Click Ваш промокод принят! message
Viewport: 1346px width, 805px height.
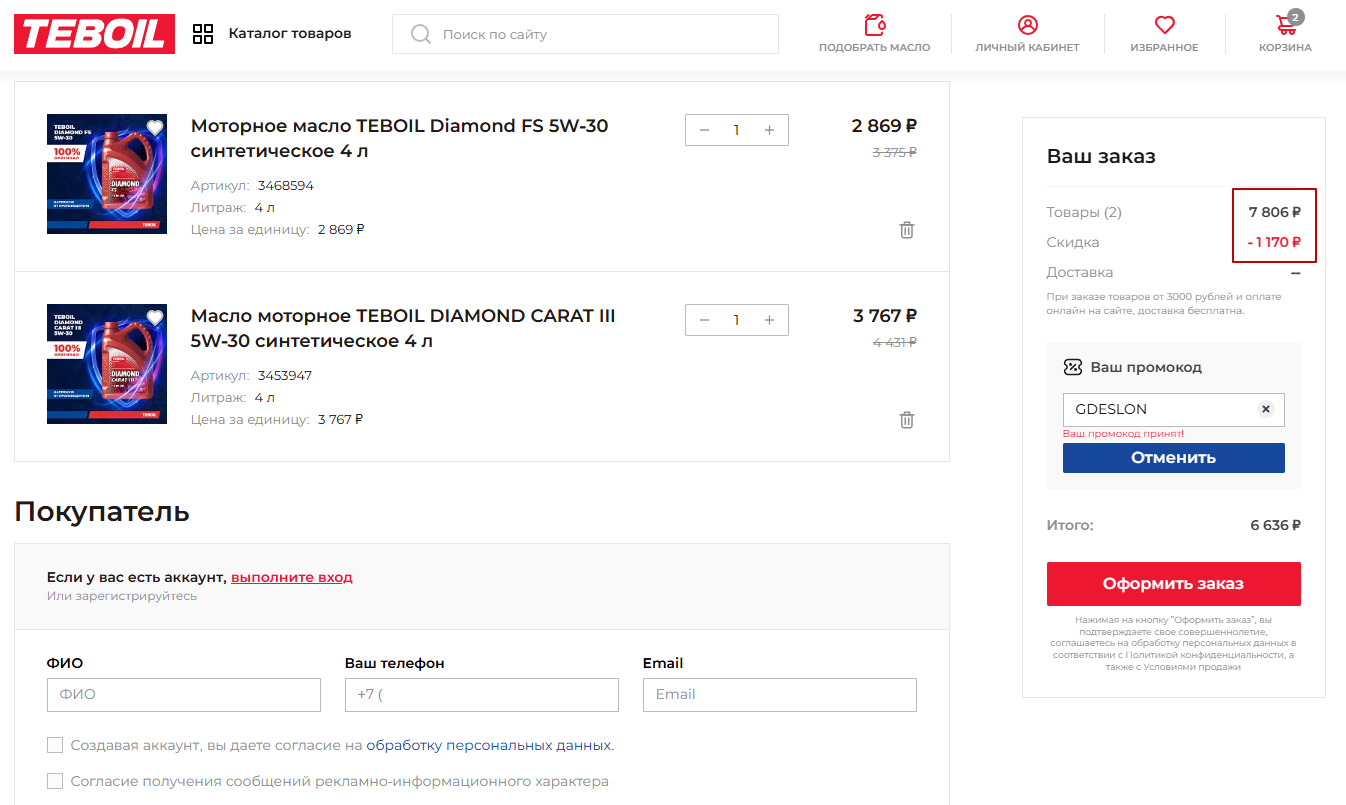pyautogui.click(x=1123, y=434)
